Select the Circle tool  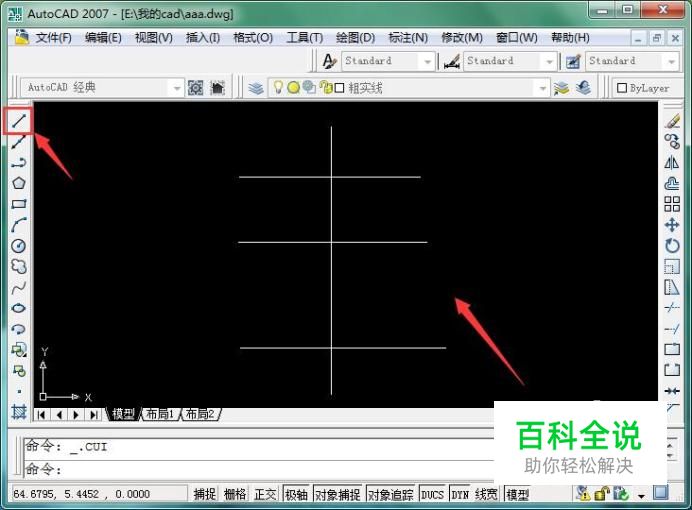click(19, 246)
